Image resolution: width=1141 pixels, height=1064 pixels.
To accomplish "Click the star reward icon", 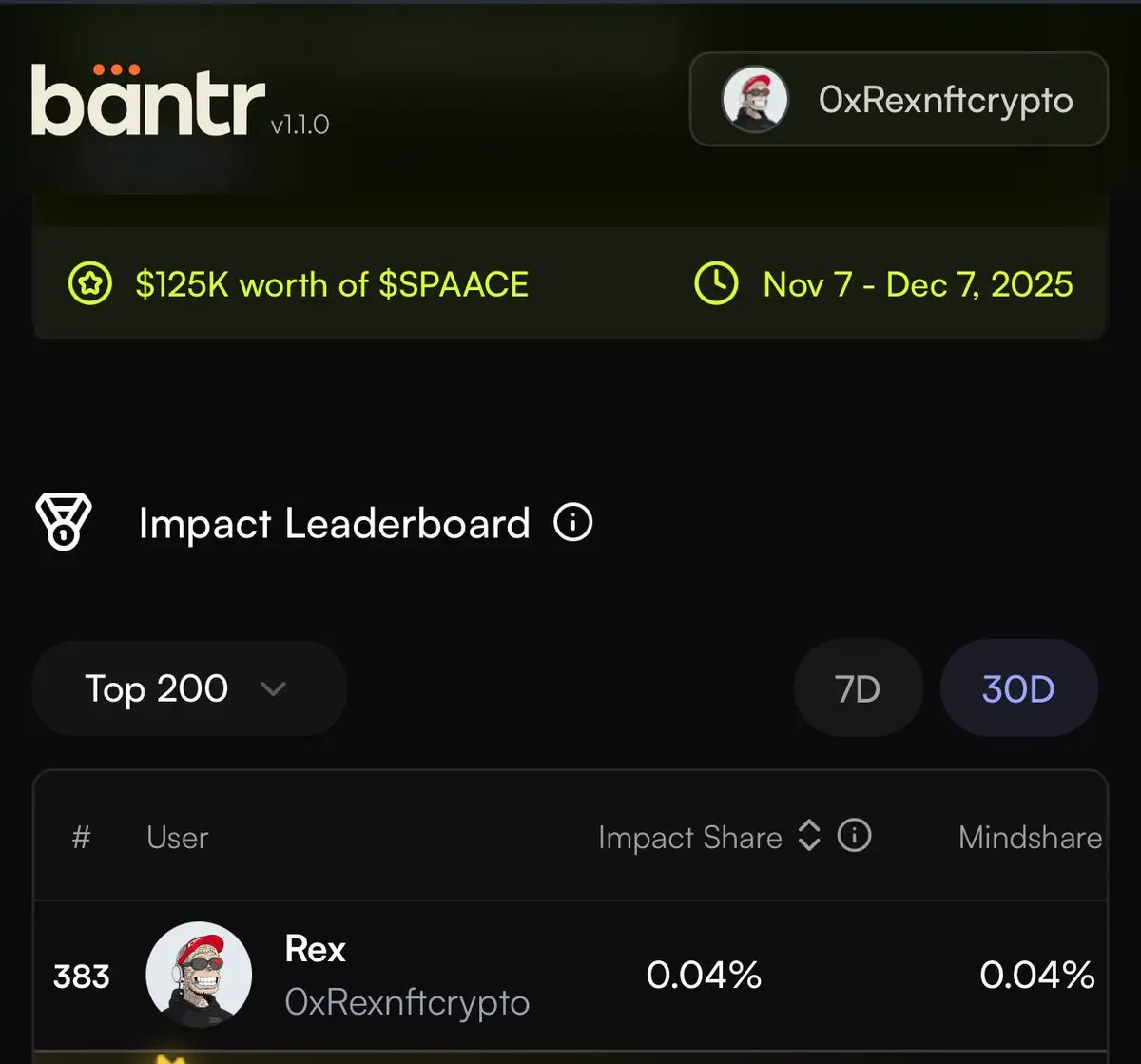I will tap(90, 284).
